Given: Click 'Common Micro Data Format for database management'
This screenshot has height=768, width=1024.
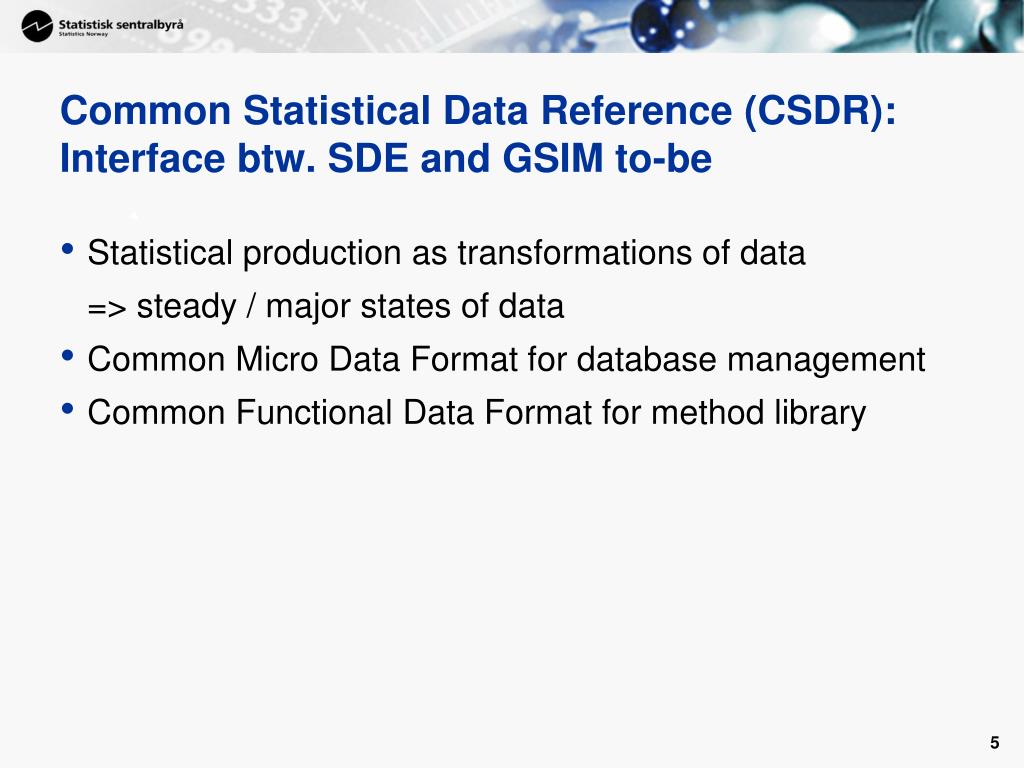Looking at the screenshot, I should point(506,360).
